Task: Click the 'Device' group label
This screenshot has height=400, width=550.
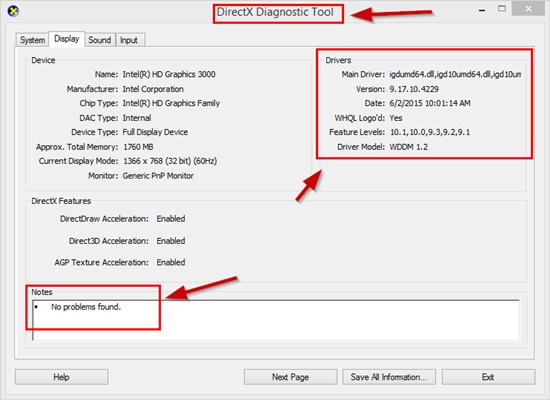Action: click(x=43, y=60)
